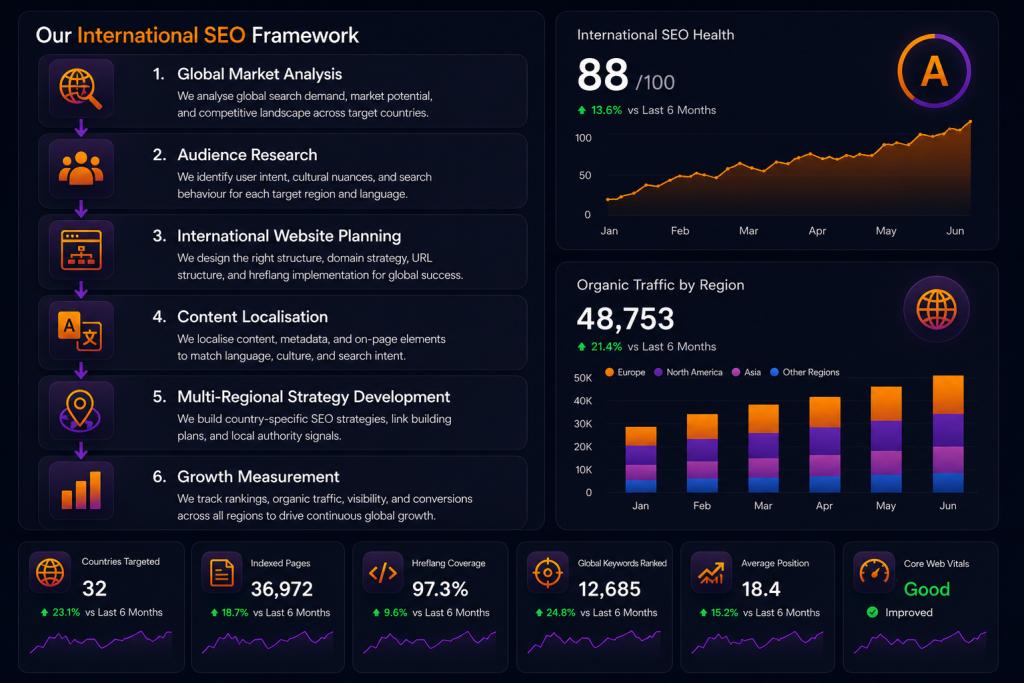The width and height of the screenshot is (1024, 683).
Task: Click the 97.3% hreflang coverage value
Action: point(440,589)
